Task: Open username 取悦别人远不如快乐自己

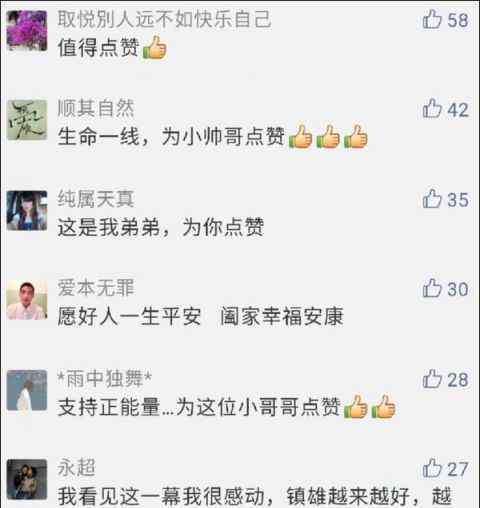Action: point(164,19)
